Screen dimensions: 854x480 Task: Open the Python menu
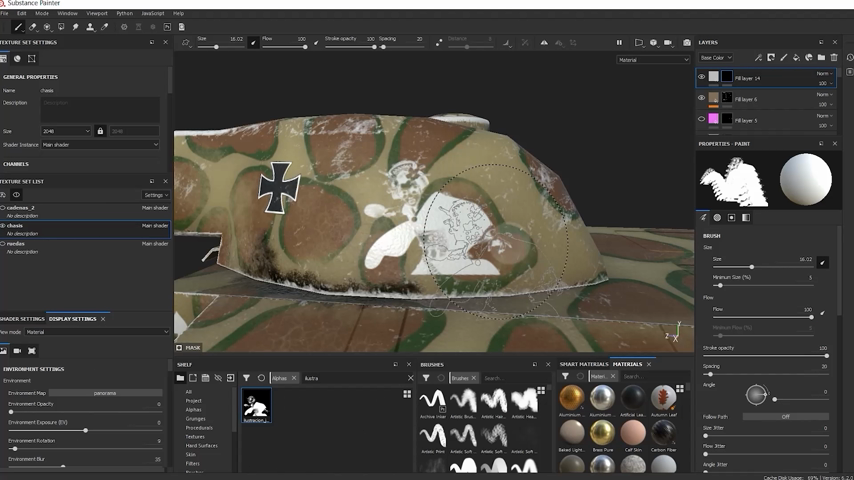[124, 13]
